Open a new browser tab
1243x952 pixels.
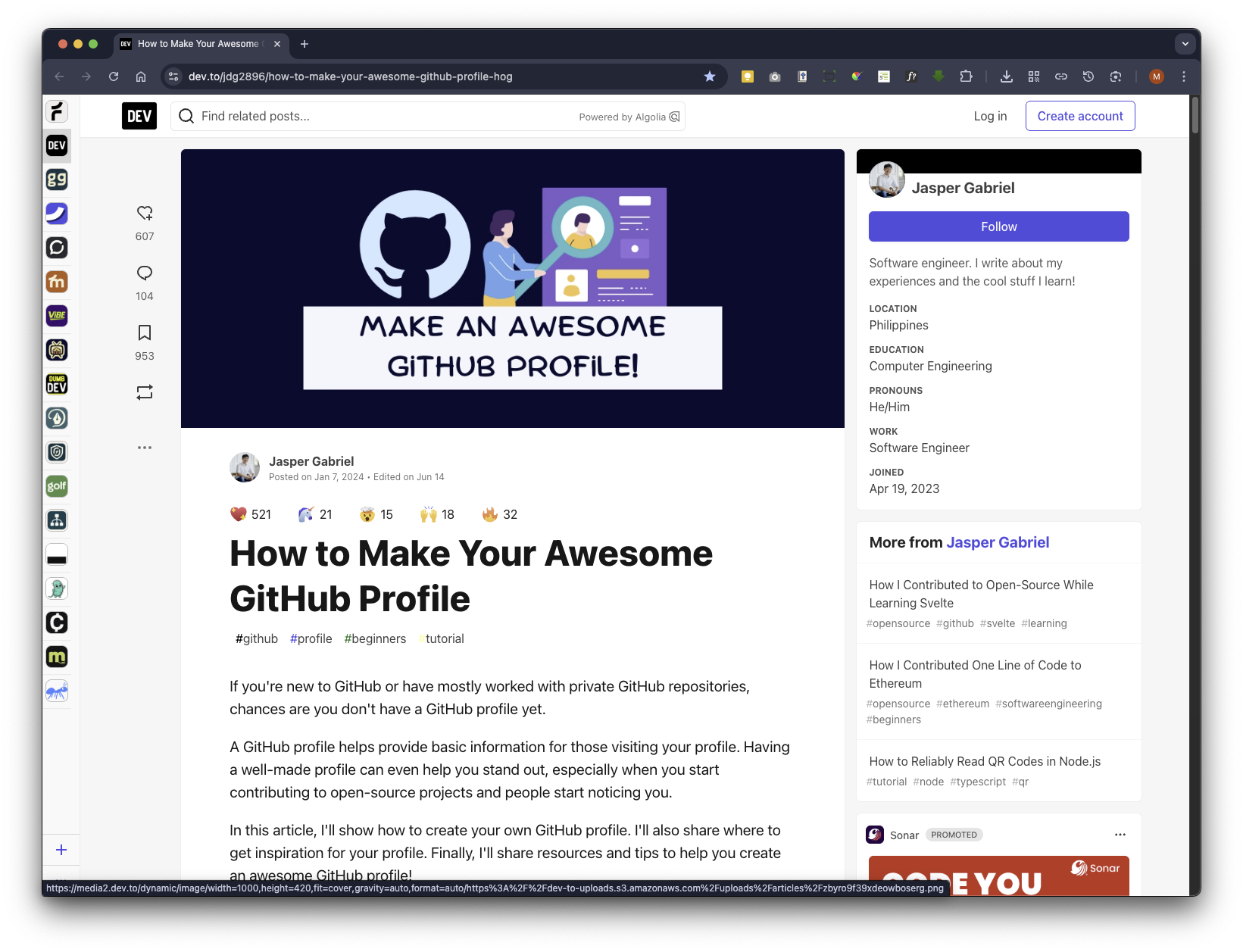[305, 44]
